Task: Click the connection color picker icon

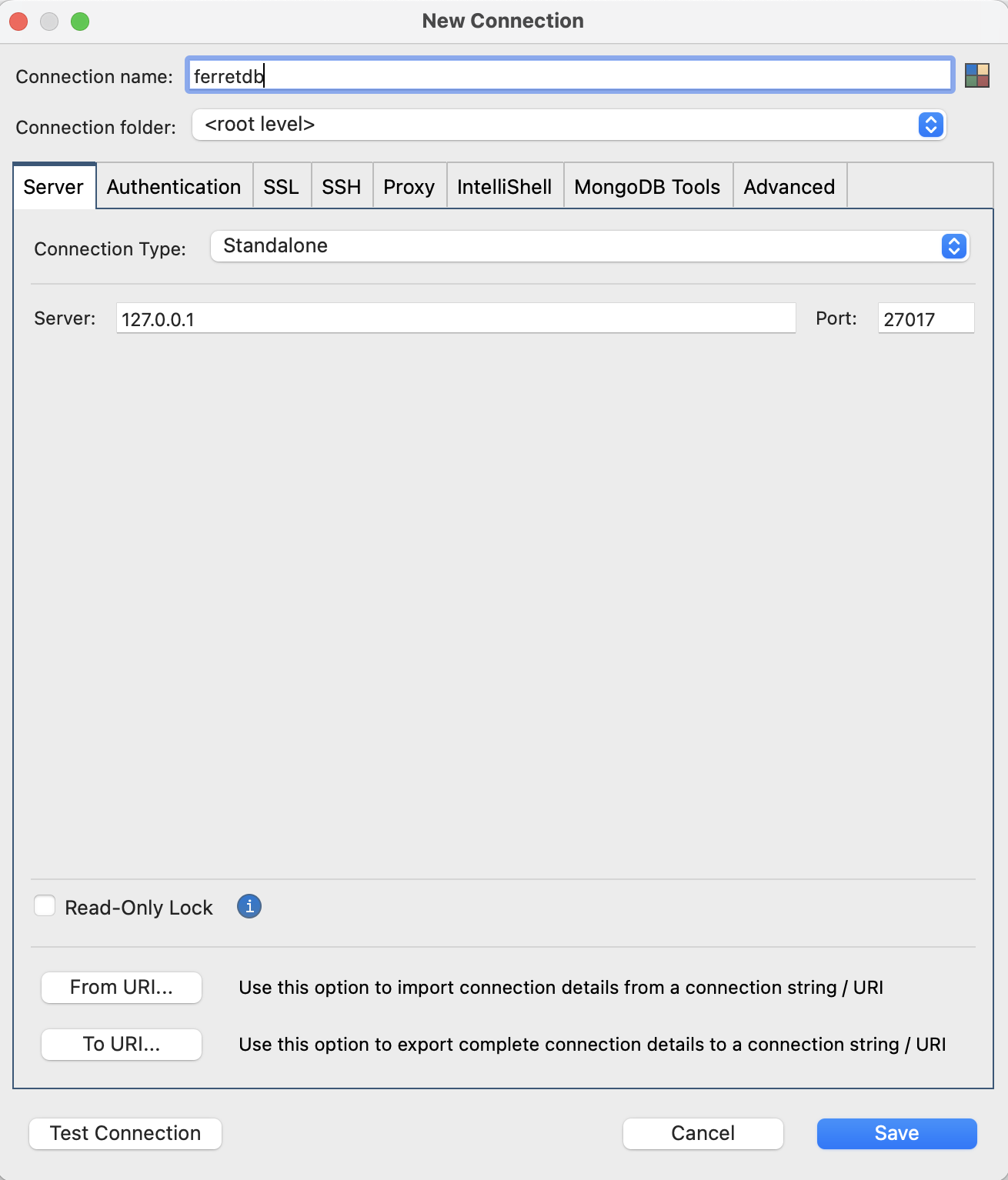Action: click(x=976, y=75)
